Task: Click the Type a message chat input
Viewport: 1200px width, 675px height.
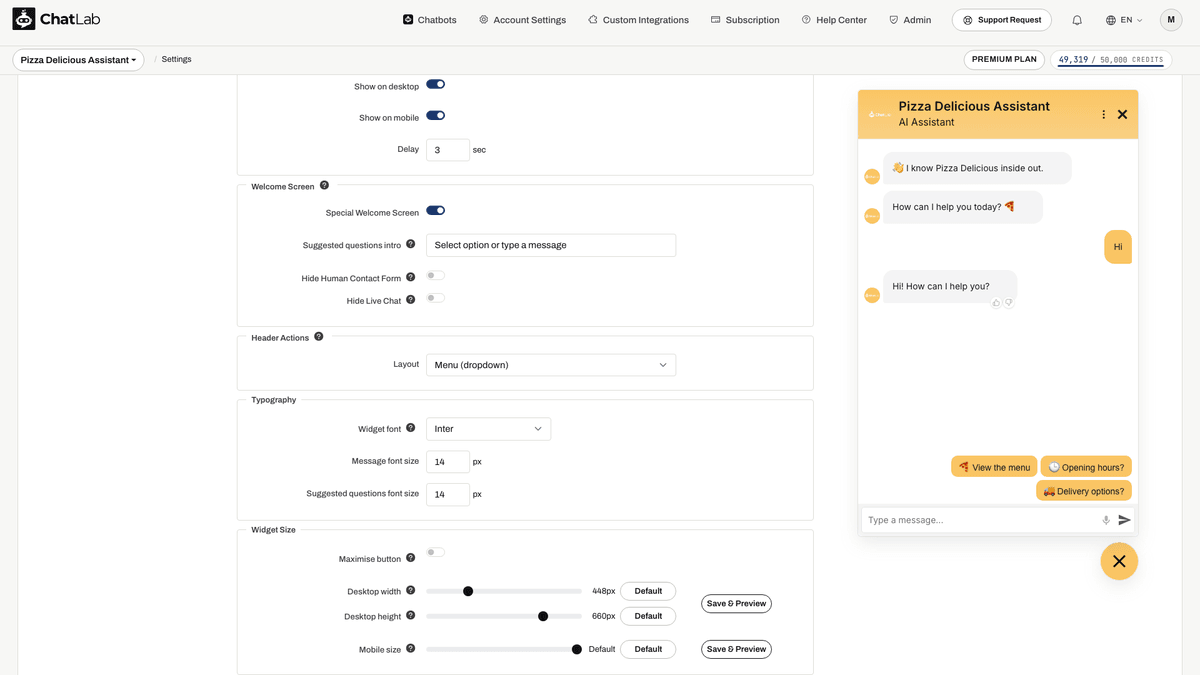Action: click(x=980, y=520)
